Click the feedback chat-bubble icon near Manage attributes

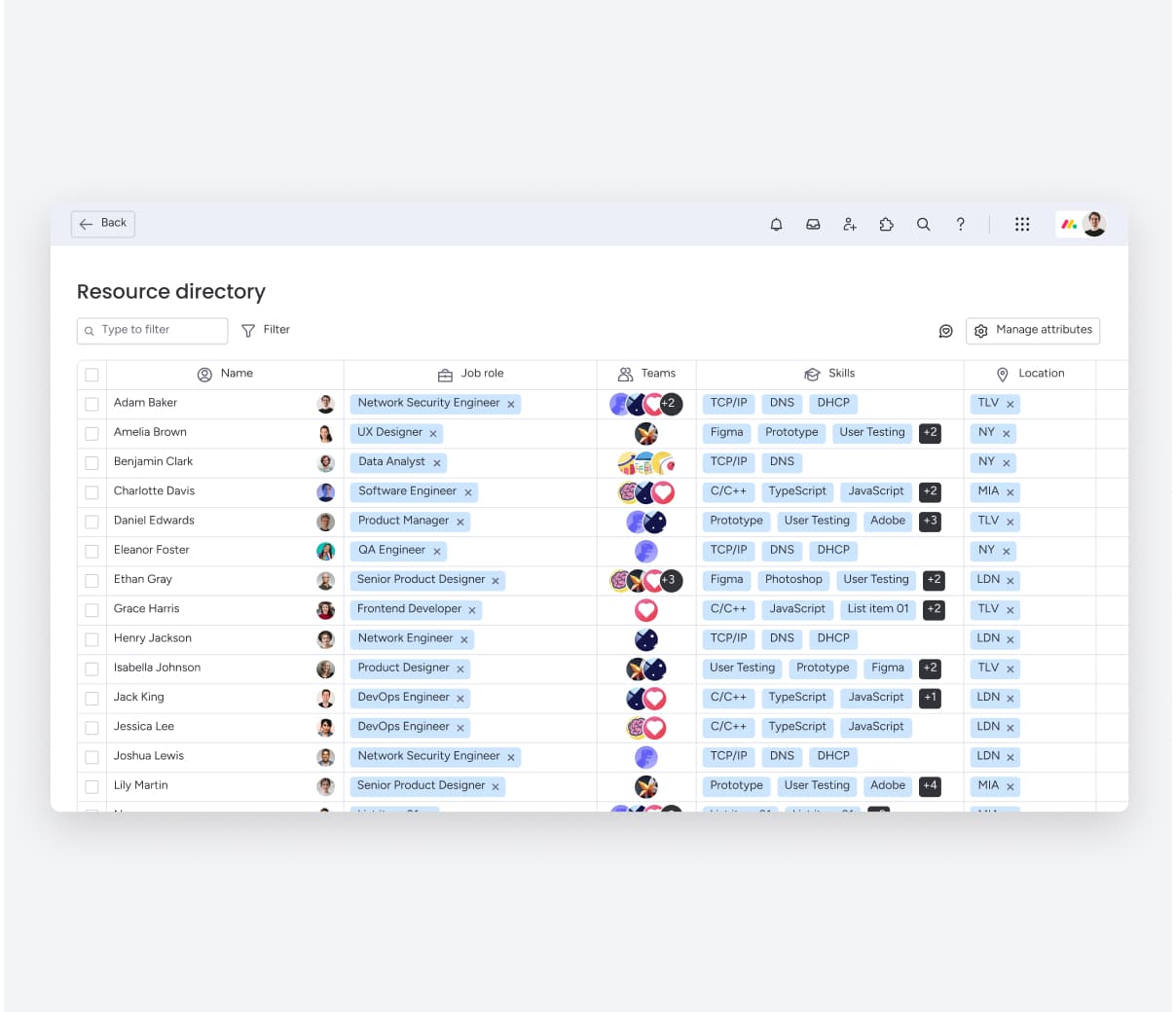tap(945, 331)
